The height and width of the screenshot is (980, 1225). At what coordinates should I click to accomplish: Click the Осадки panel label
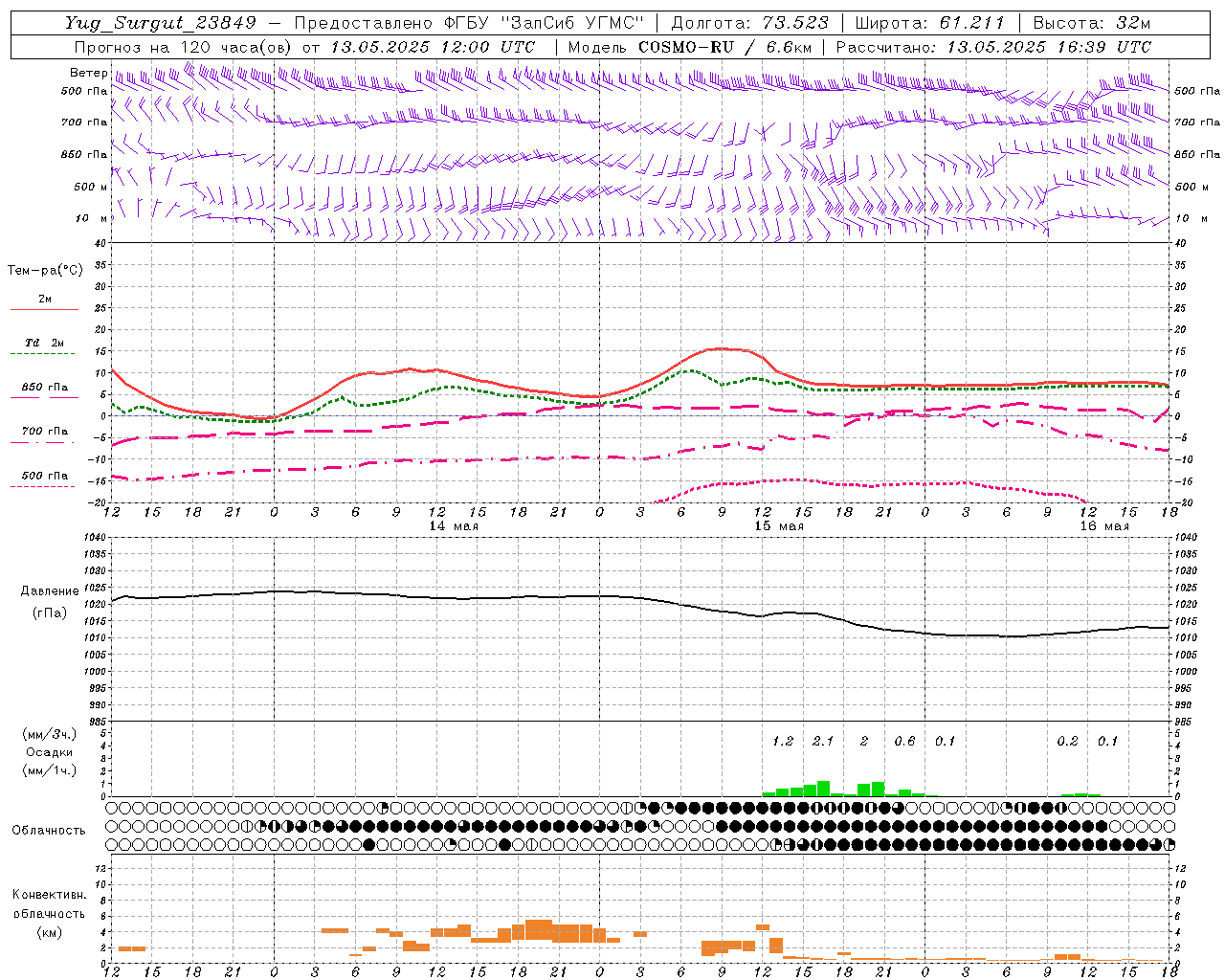tap(50, 752)
